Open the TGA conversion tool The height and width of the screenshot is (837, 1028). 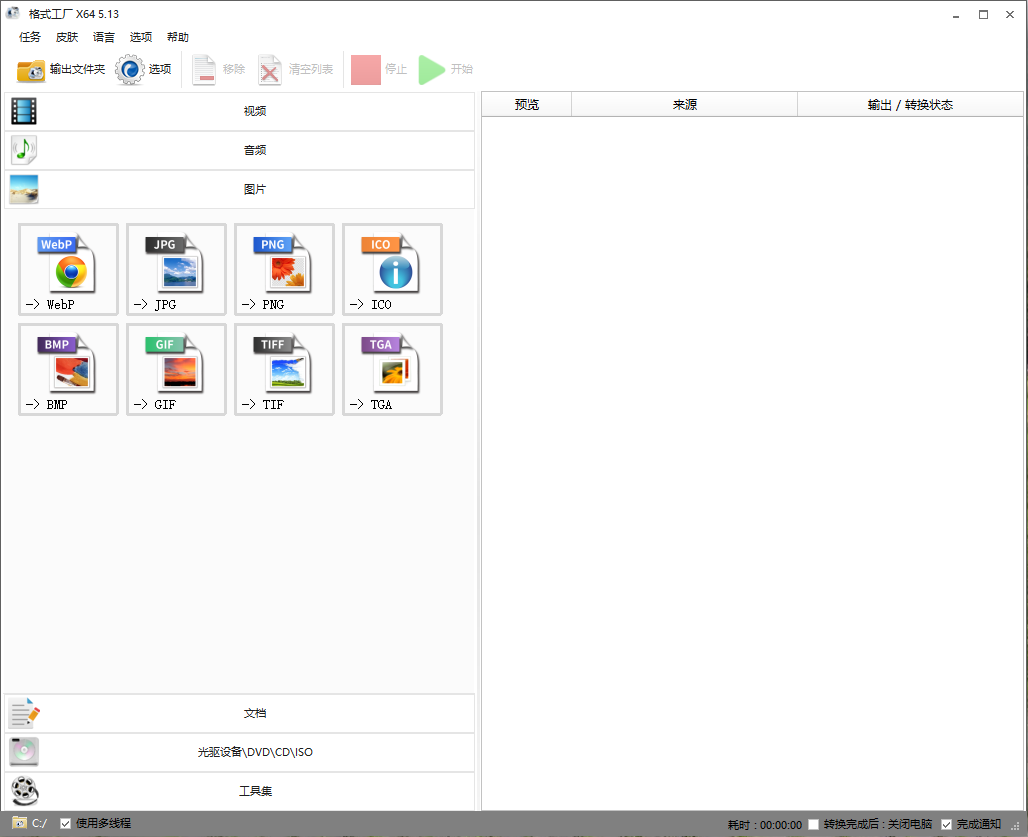coord(391,369)
